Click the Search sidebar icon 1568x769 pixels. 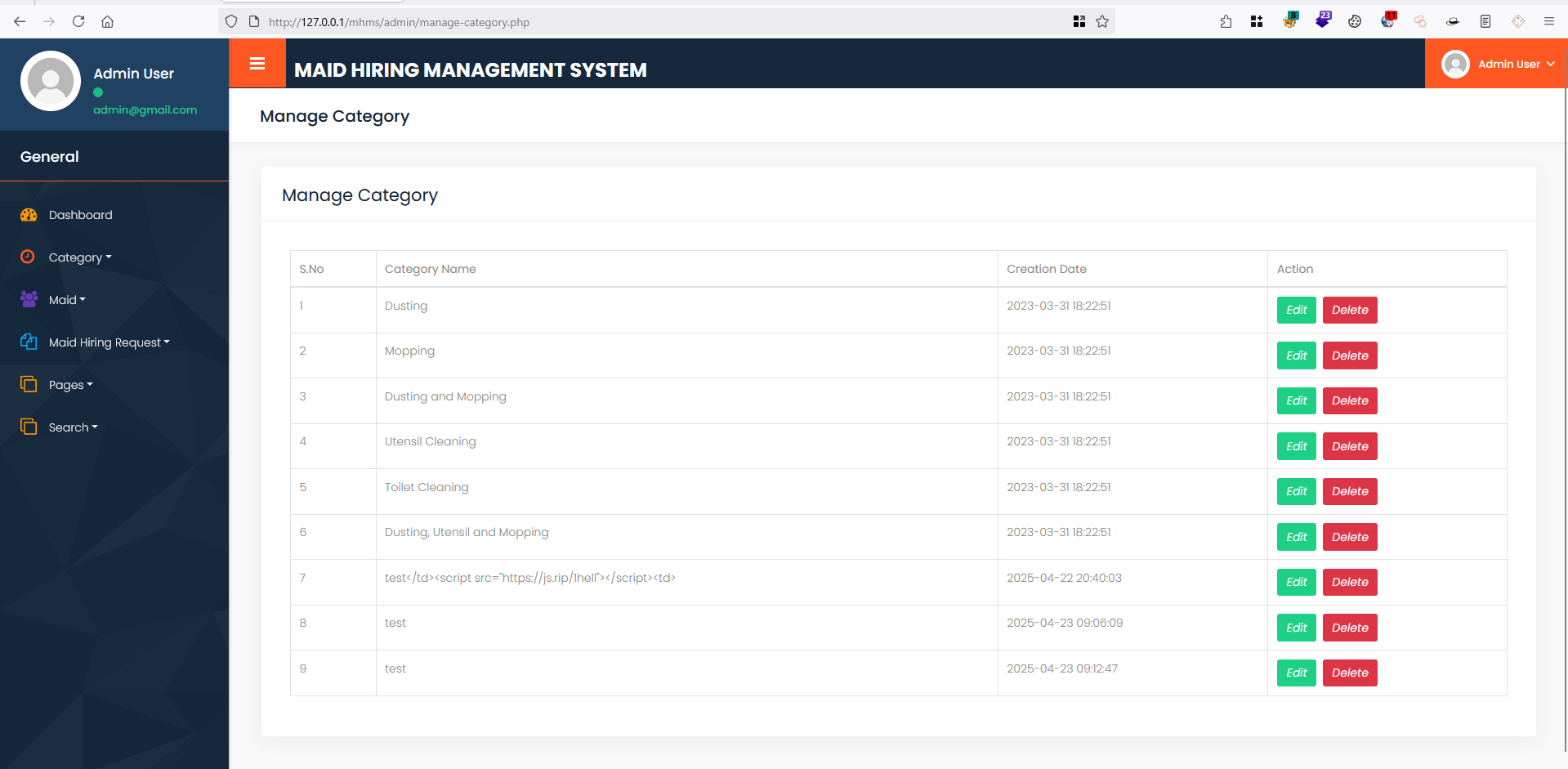click(x=29, y=427)
